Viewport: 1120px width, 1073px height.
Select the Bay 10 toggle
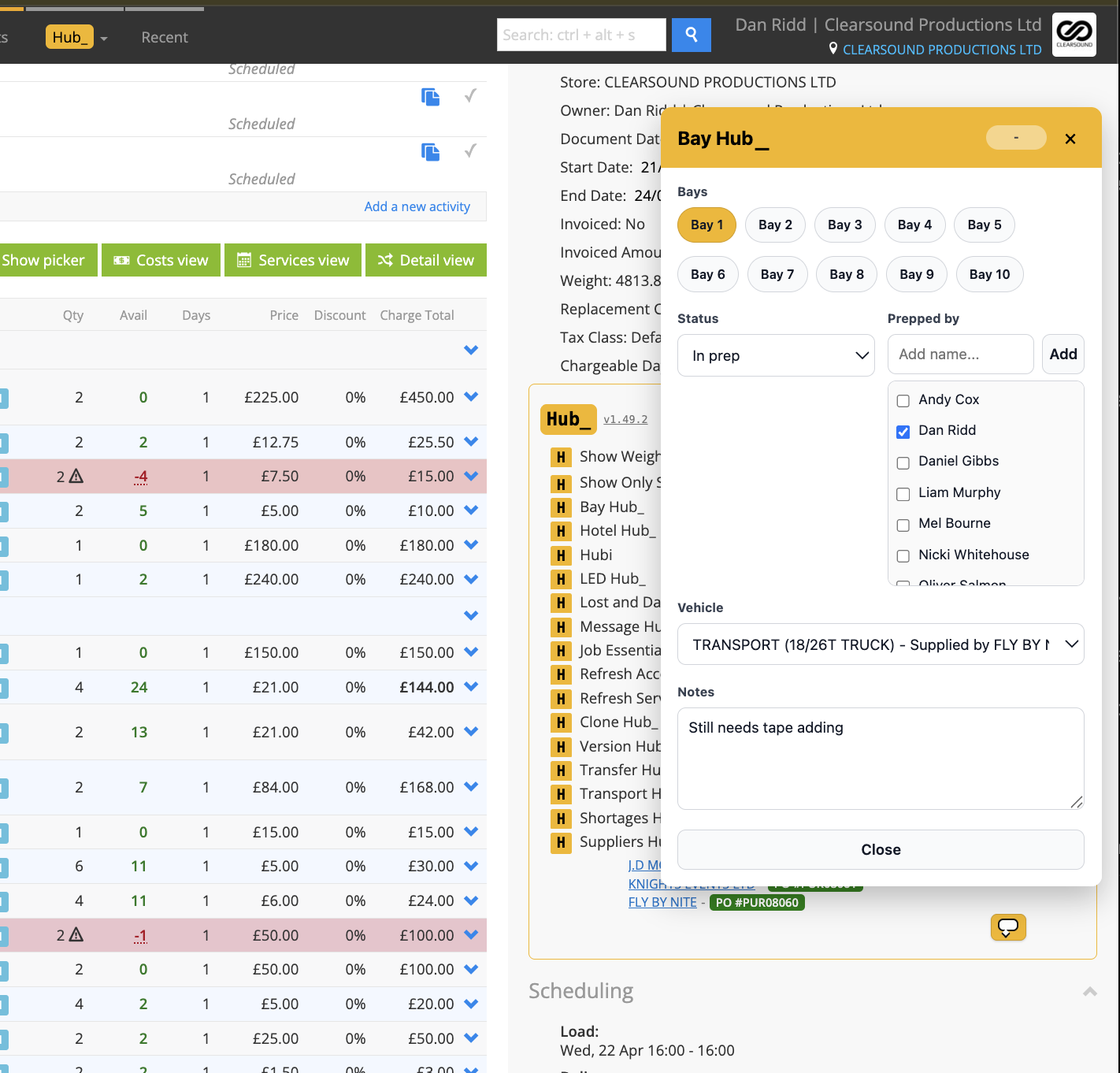pos(989,274)
